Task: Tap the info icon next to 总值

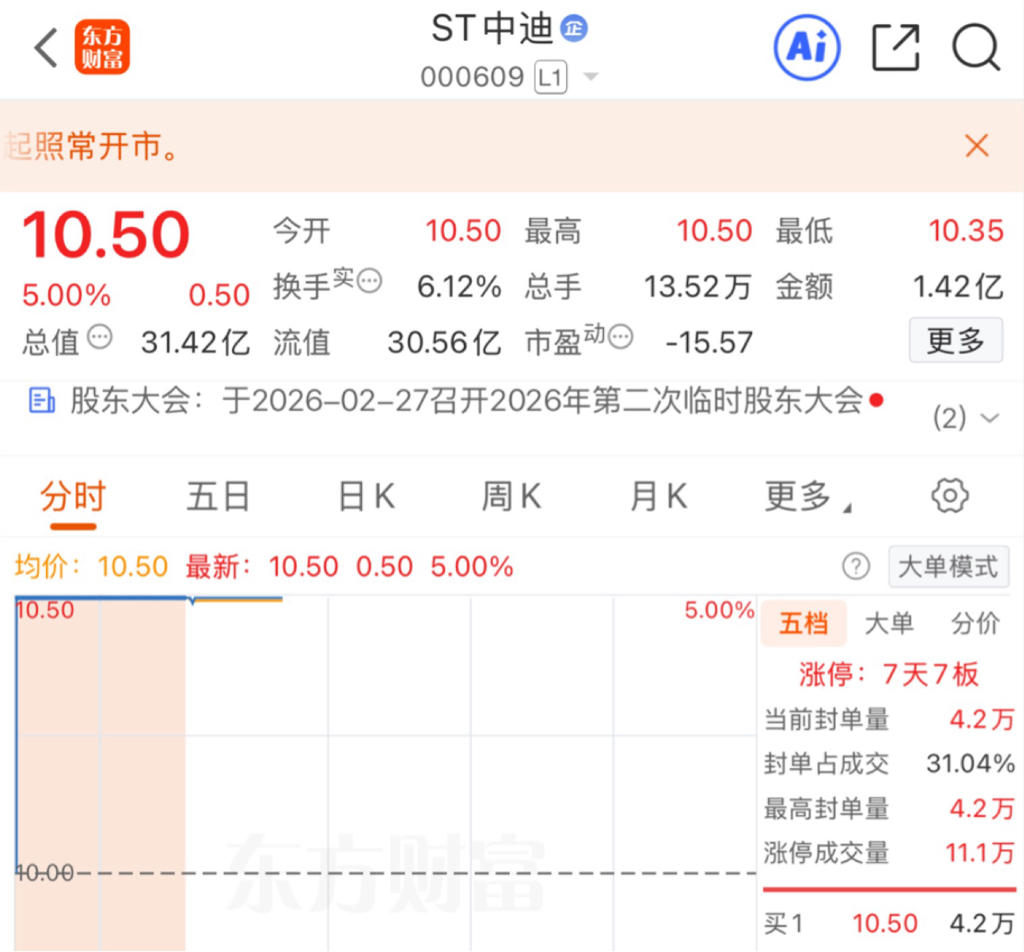Action: tap(100, 337)
